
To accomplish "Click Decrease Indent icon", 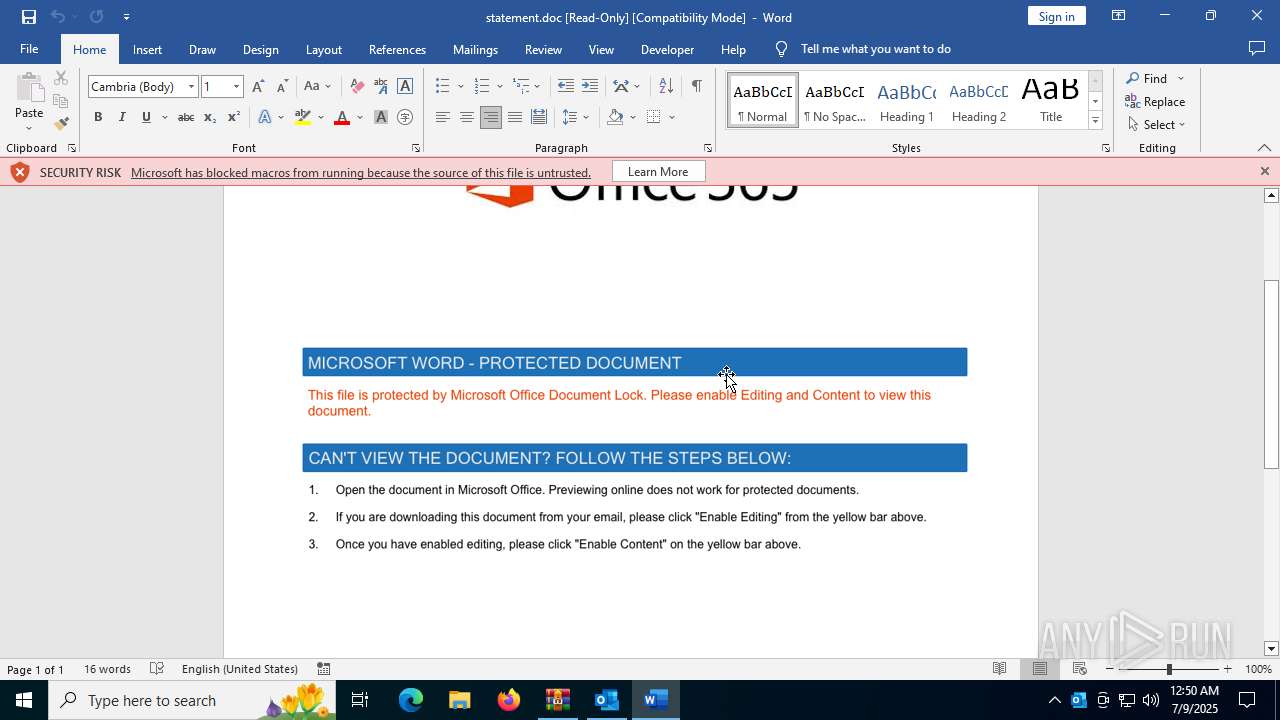I will tap(566, 86).
